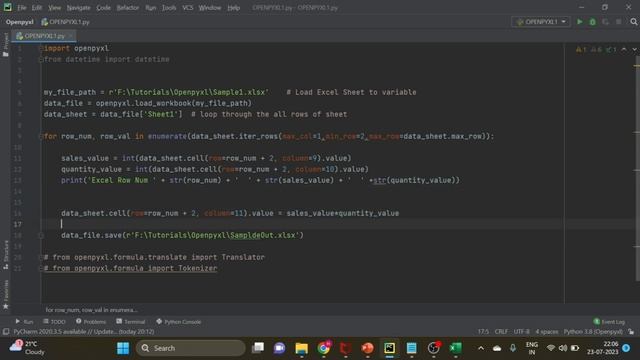
Task: Open Google Chrome from taskbar
Action: tap(324, 348)
